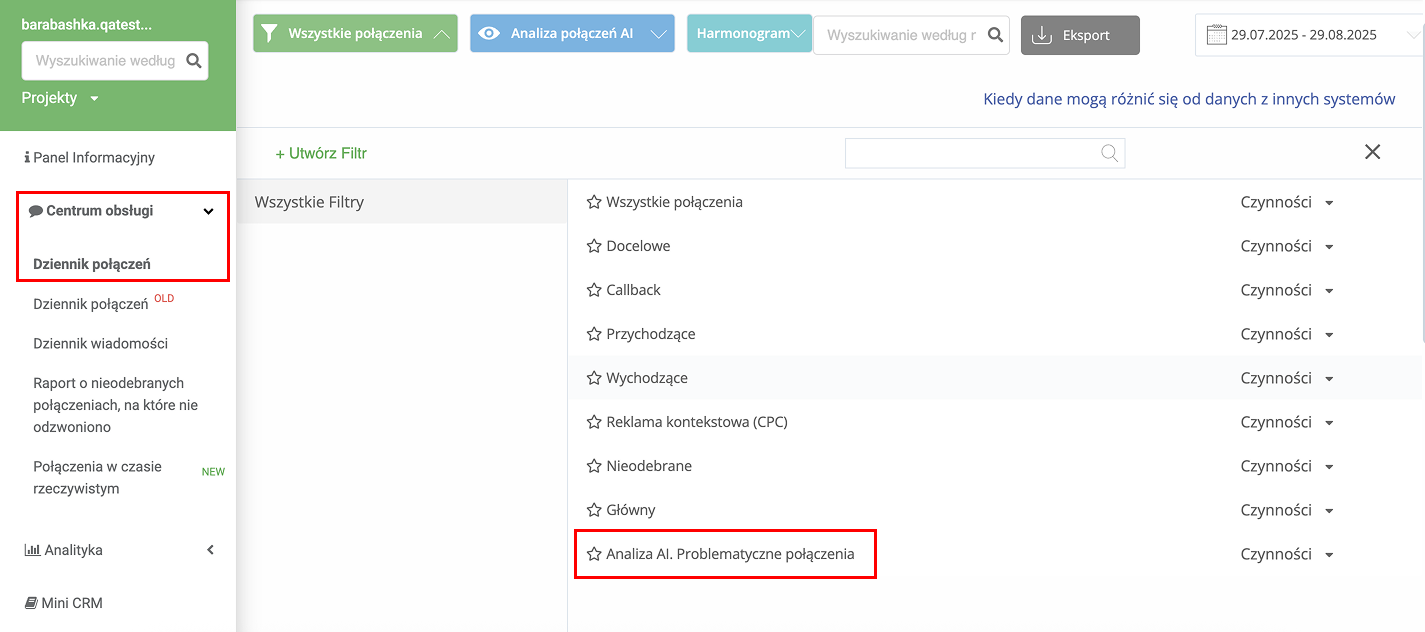Select Analiza AI. Problematyczne połączenia filter name
1425x632 pixels.
point(730,554)
